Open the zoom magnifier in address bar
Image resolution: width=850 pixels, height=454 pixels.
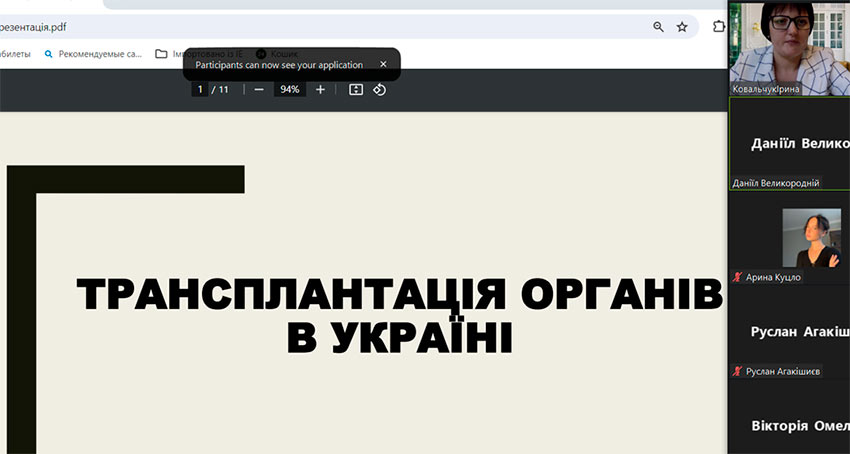658,27
